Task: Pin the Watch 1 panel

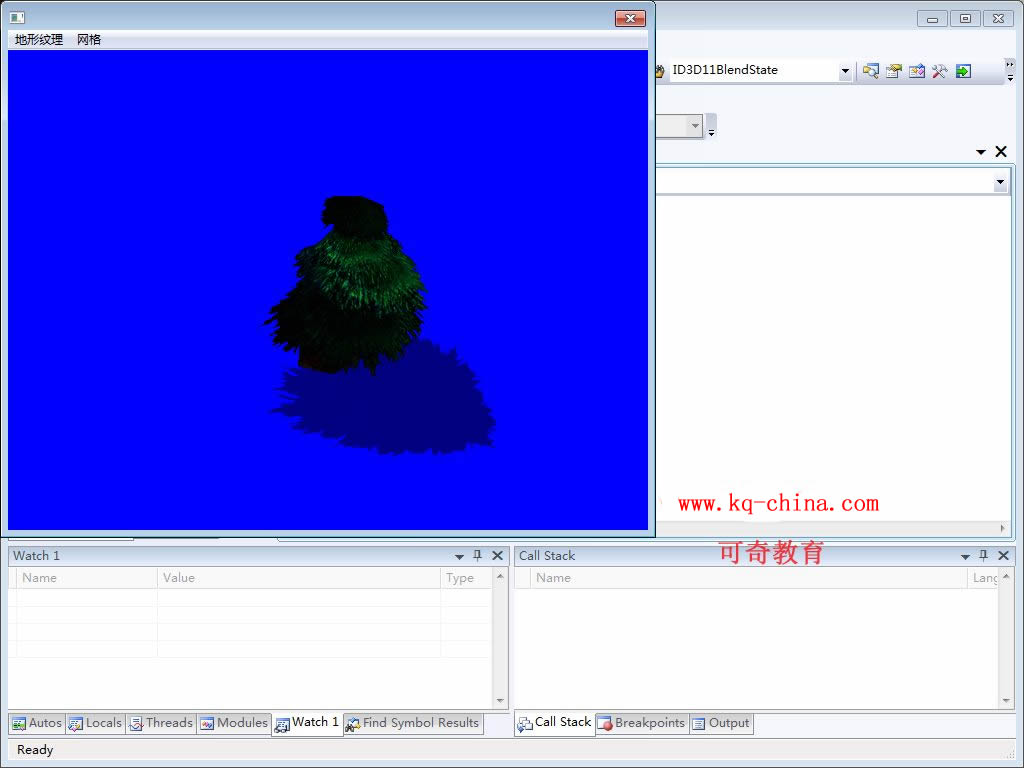Action: [x=478, y=556]
